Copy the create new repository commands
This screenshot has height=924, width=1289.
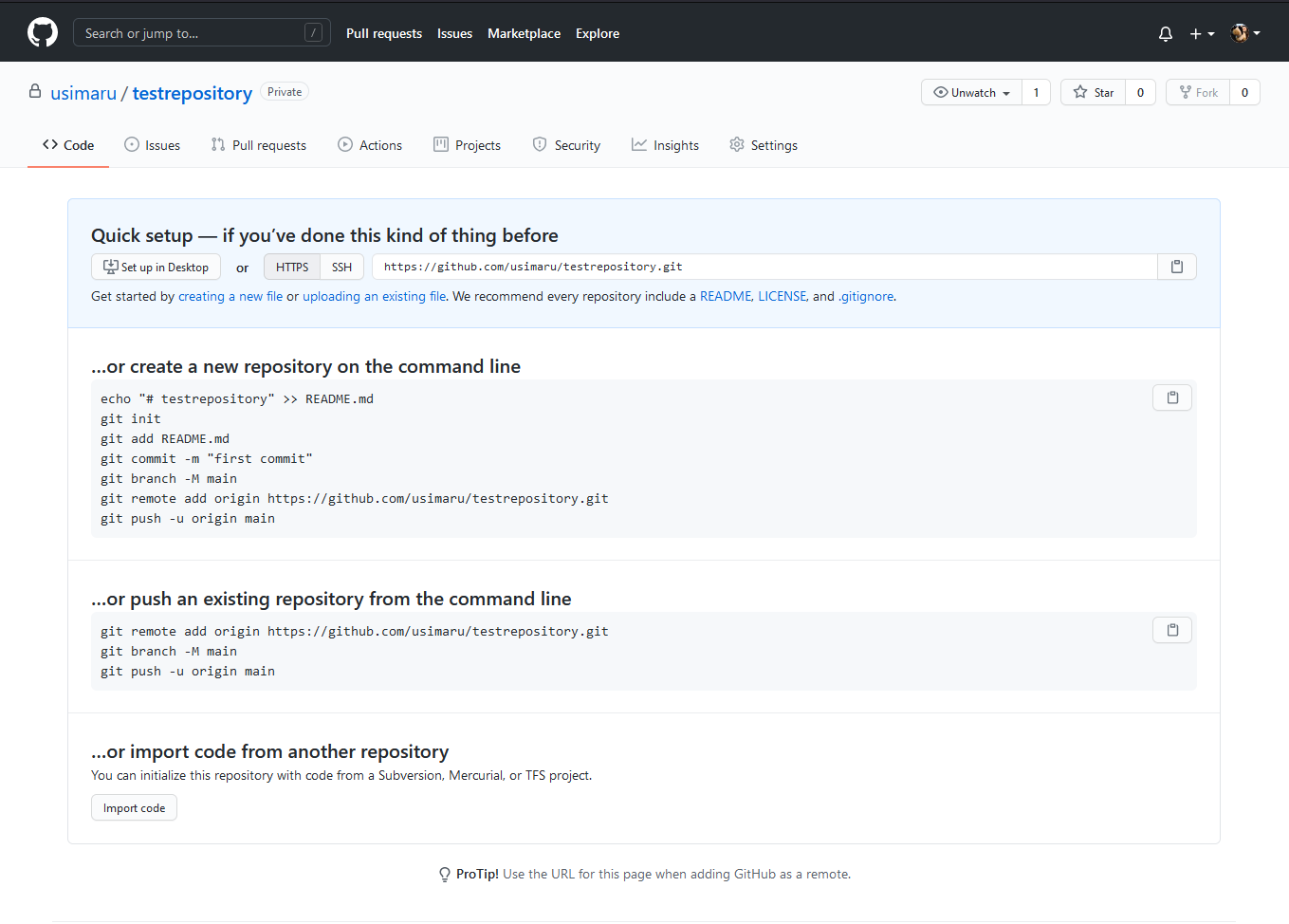pyautogui.click(x=1172, y=397)
